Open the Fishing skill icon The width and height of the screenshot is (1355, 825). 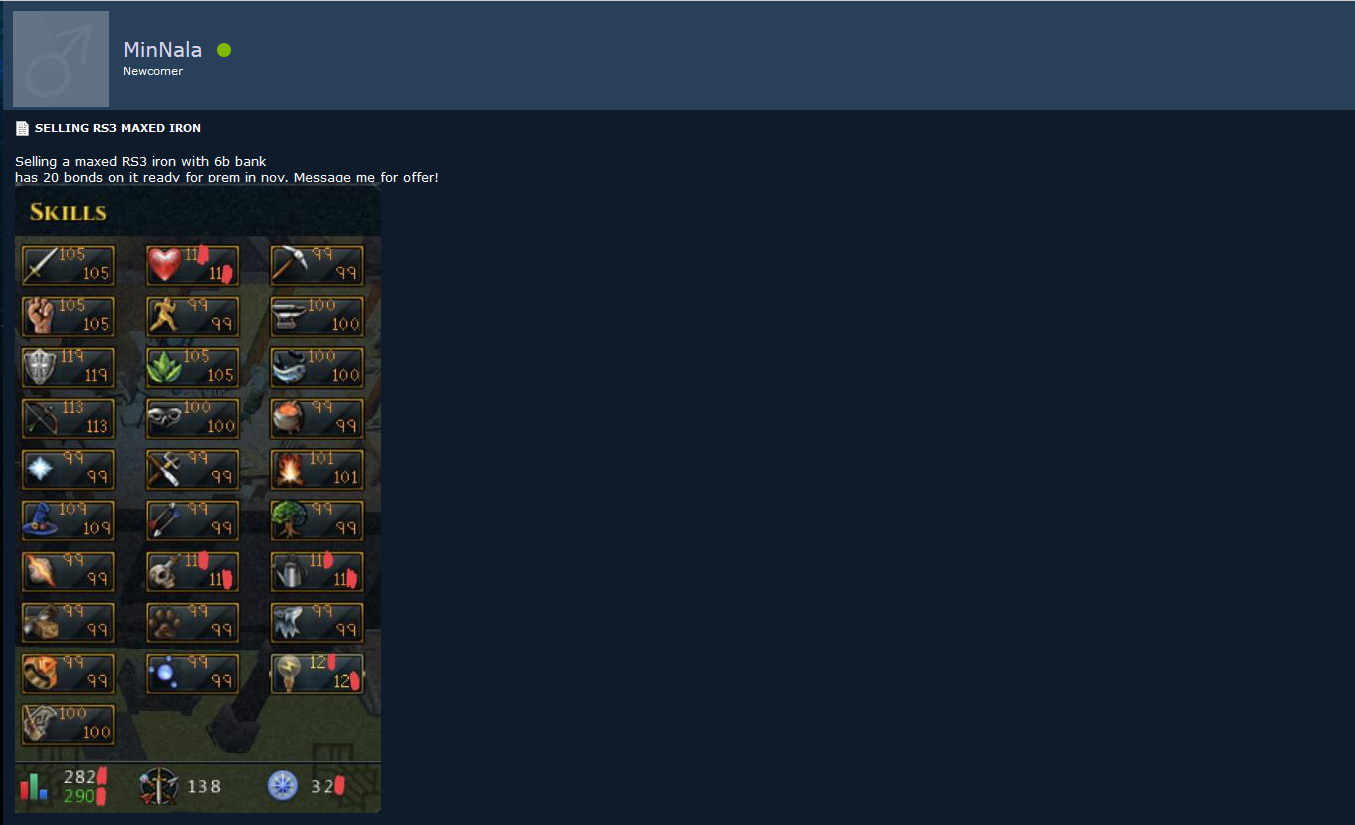[x=289, y=367]
